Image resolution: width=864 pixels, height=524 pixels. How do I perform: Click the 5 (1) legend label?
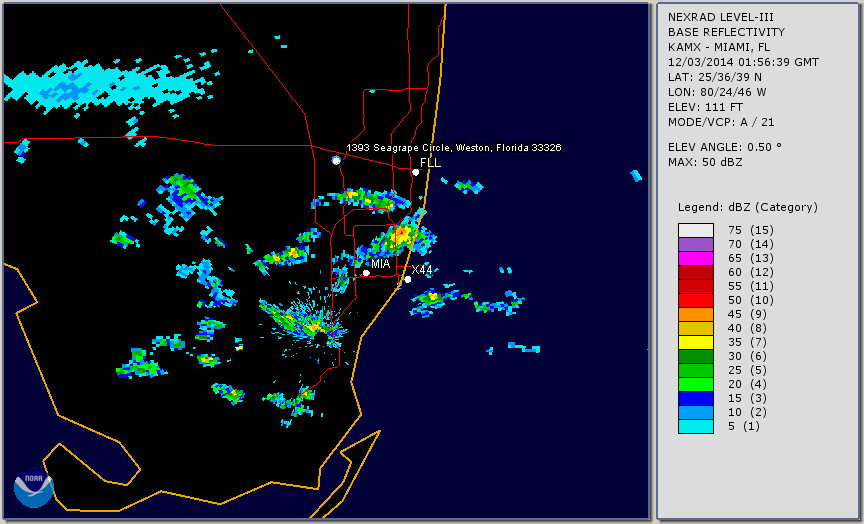pyautogui.click(x=744, y=426)
